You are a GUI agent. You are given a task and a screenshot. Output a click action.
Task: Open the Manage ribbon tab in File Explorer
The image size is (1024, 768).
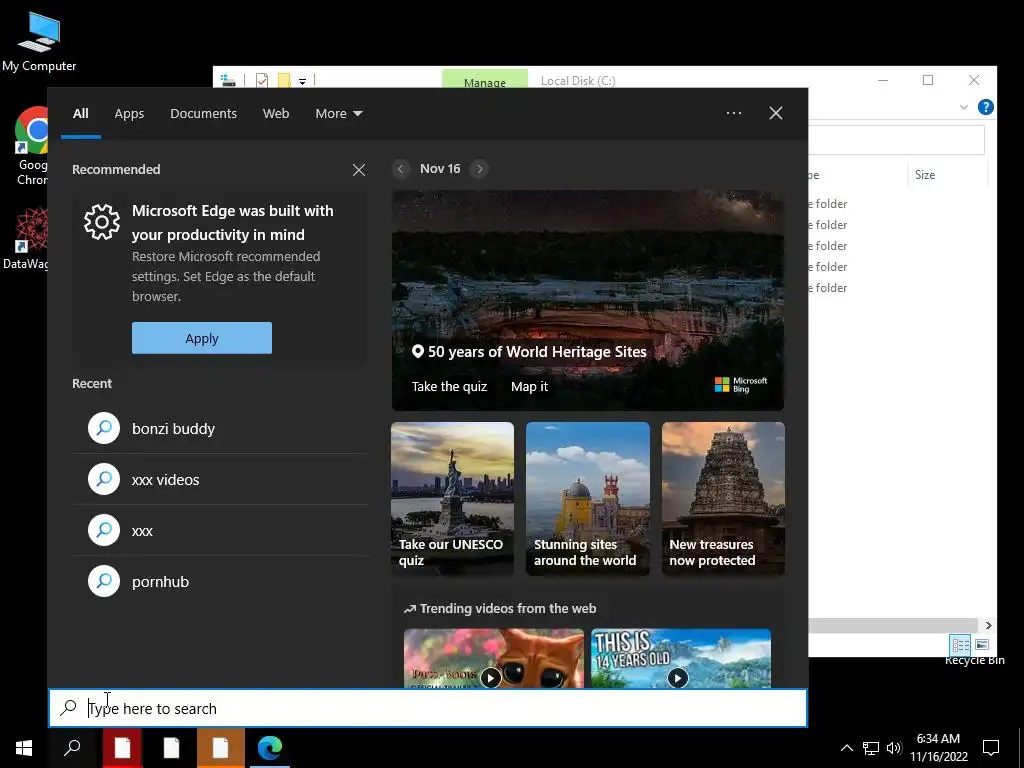(485, 80)
